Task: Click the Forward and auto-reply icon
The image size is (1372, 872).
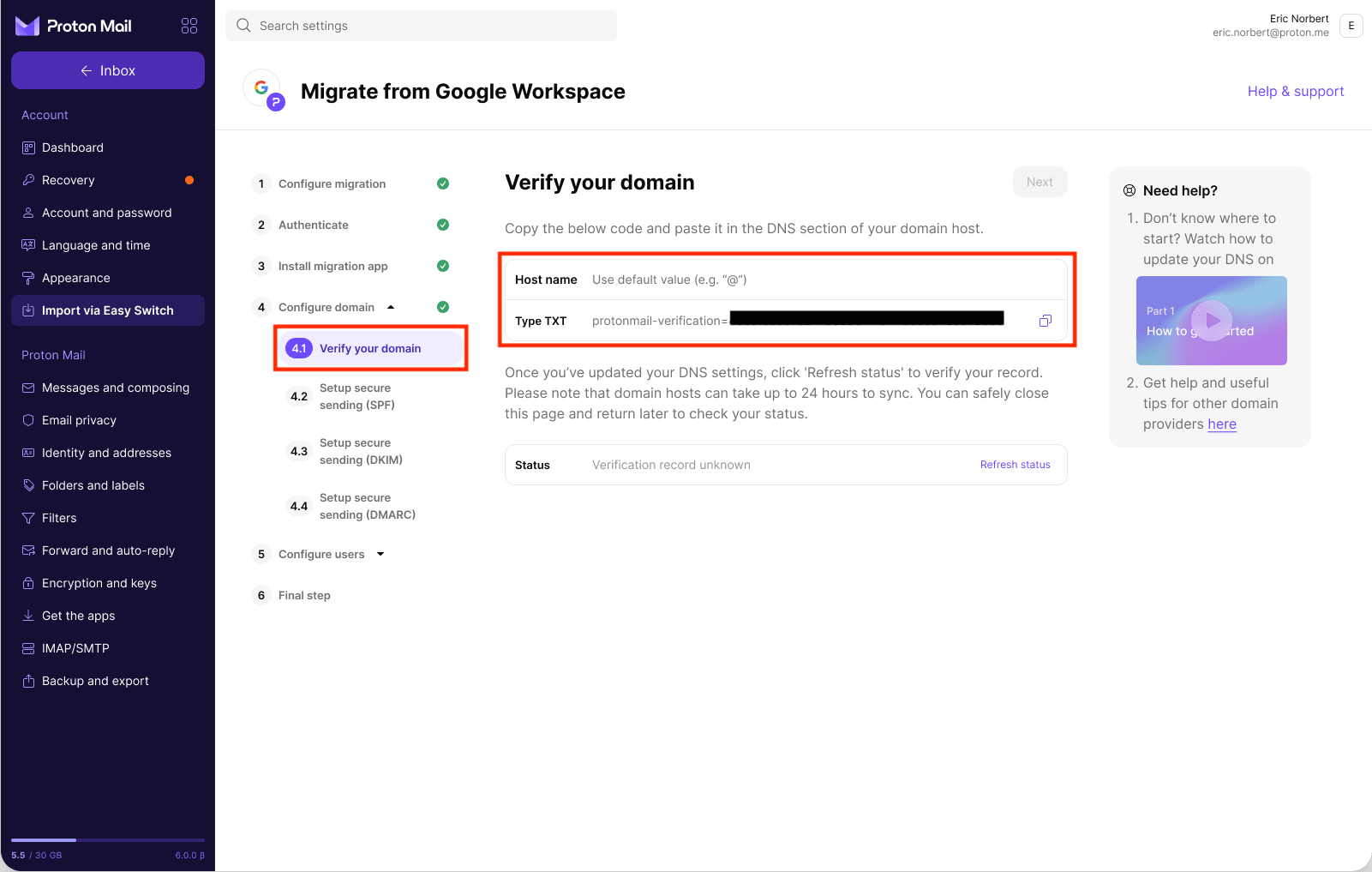Action: (x=28, y=550)
